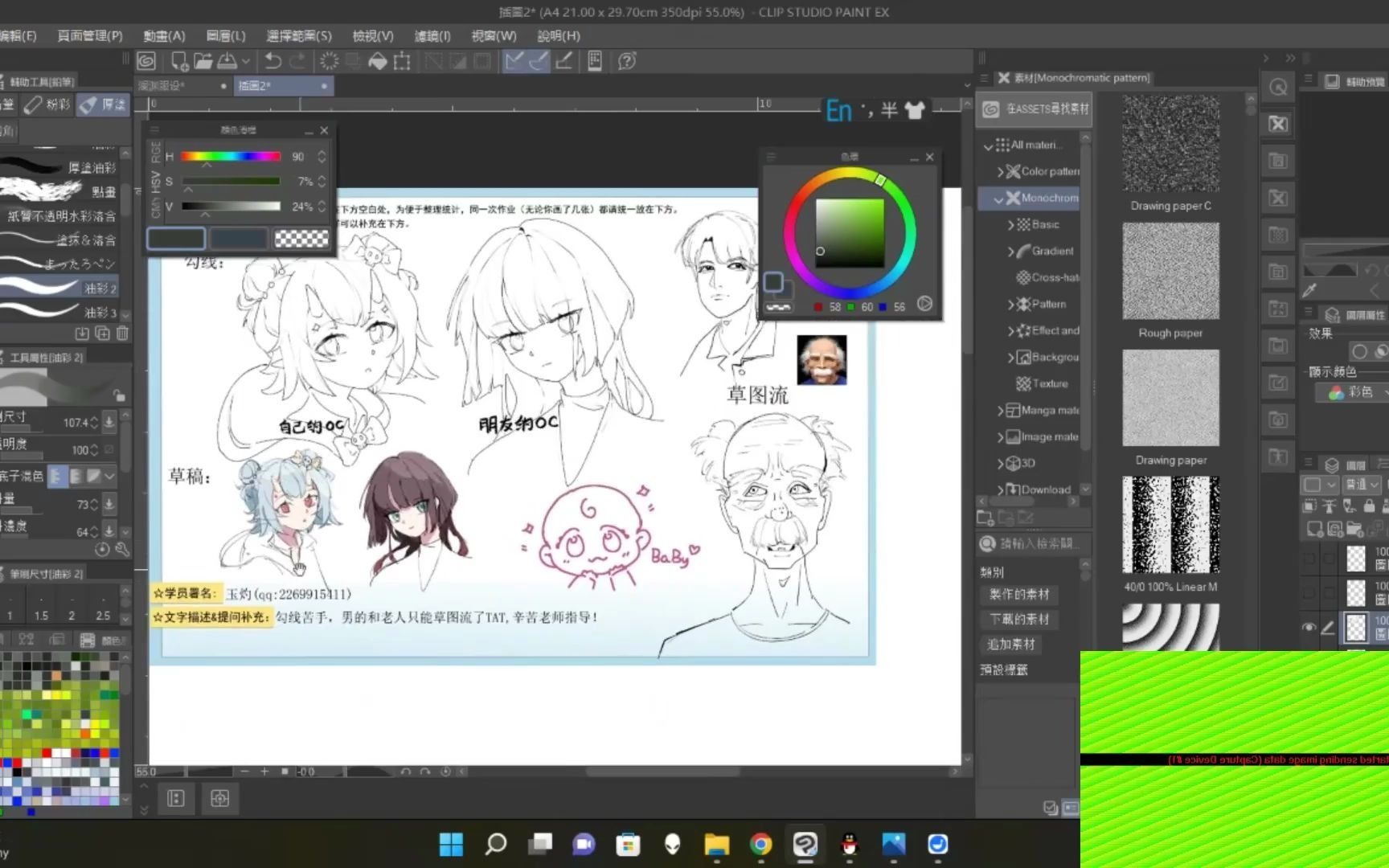Image resolution: width=1389 pixels, height=868 pixels.
Task: Collapse the Monochromatic folder
Action: coord(998,199)
